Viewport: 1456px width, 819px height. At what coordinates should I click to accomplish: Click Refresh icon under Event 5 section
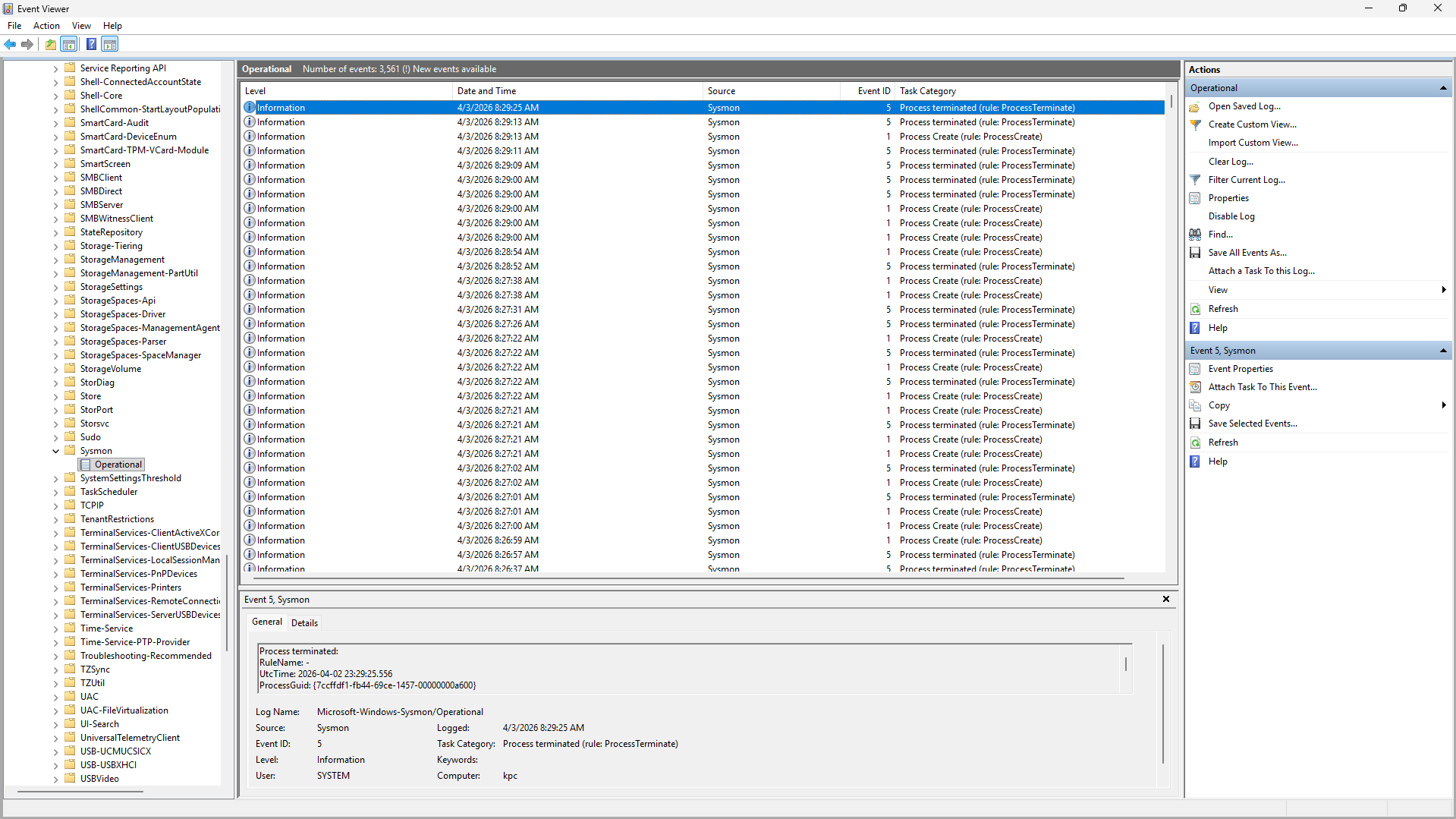click(1195, 443)
